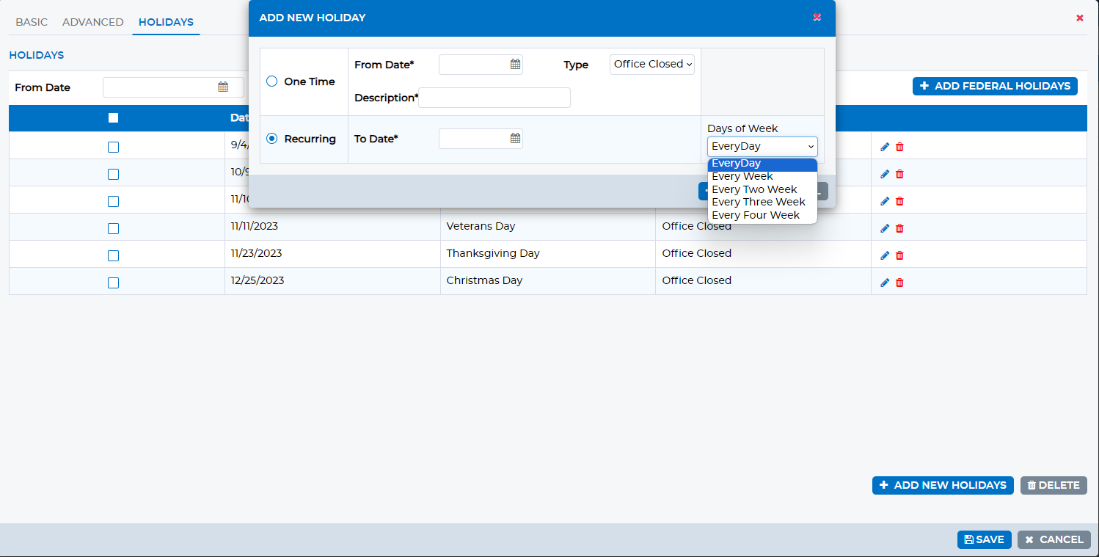Click Office Closed in Thanksgiving row
1099x557 pixels.
click(697, 253)
